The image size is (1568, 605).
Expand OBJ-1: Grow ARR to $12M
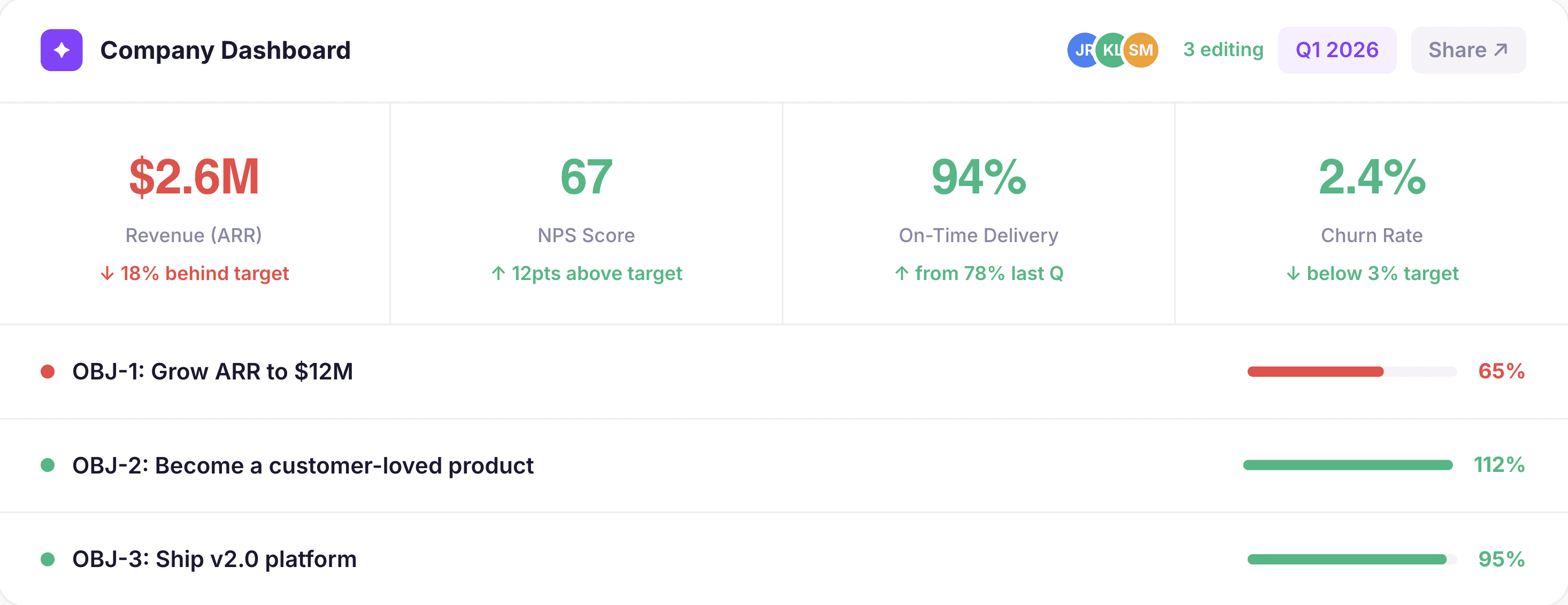[212, 371]
